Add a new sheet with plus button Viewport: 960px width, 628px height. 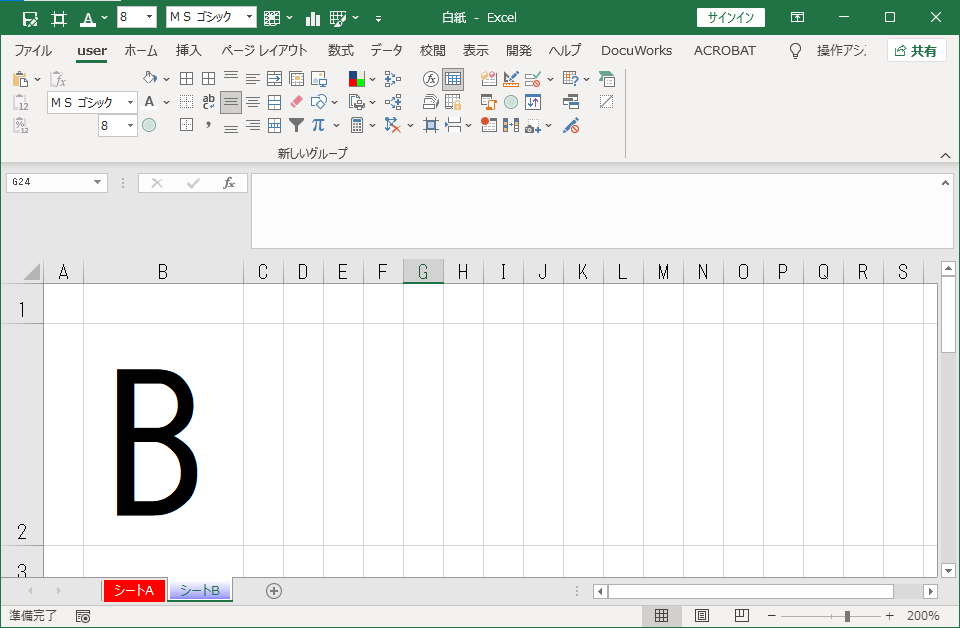(274, 591)
